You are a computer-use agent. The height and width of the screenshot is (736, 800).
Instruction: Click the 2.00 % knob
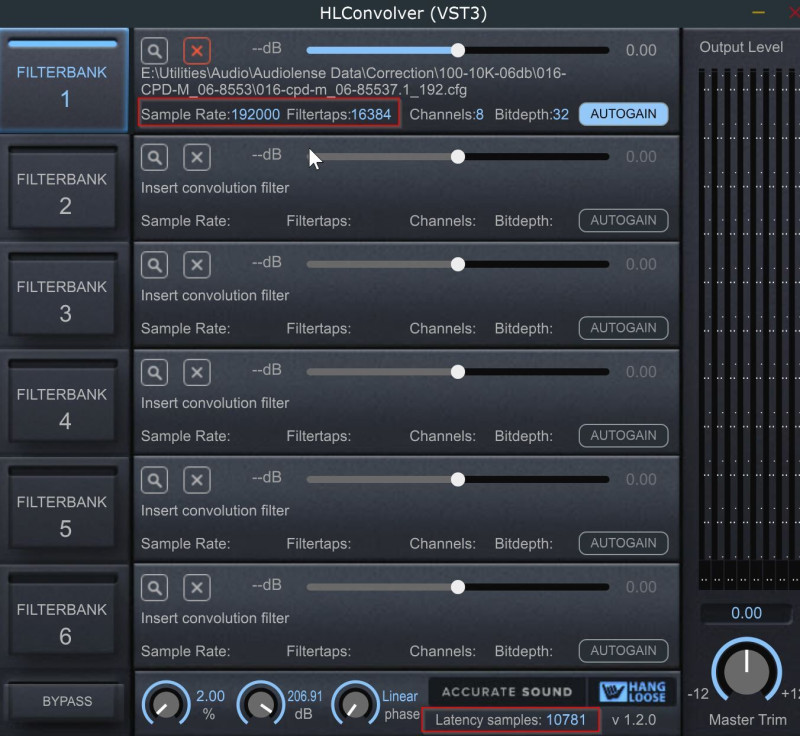[x=166, y=704]
